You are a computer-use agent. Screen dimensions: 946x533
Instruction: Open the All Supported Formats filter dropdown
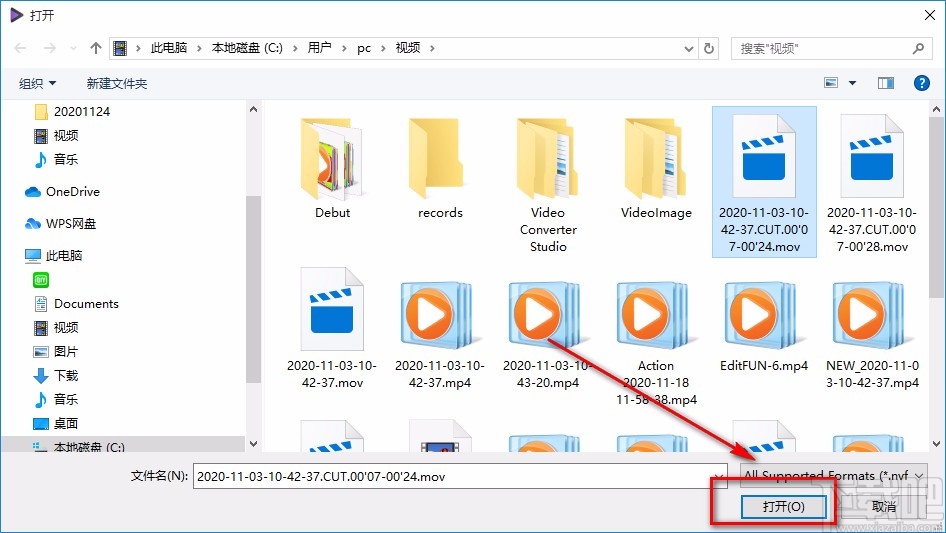tap(834, 476)
